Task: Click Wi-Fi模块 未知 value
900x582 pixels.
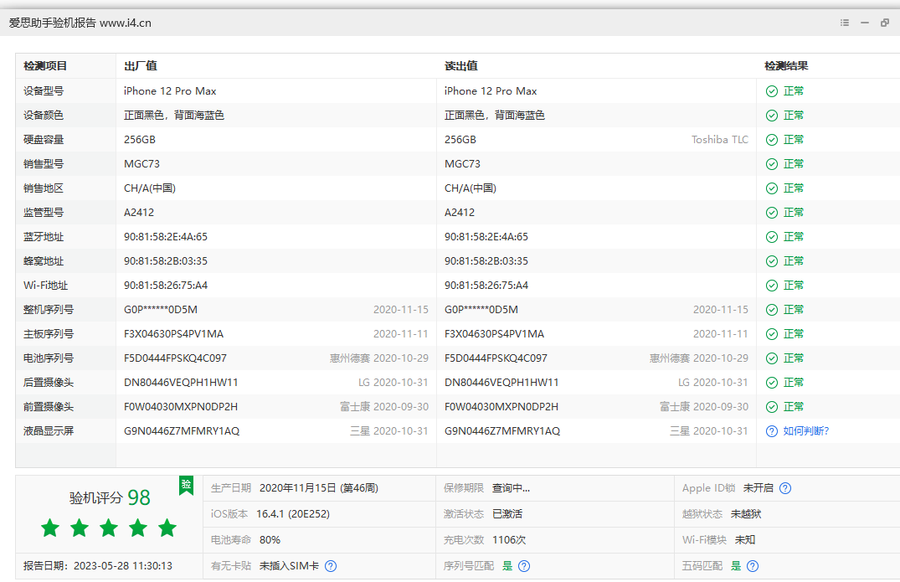Action: pos(745,540)
